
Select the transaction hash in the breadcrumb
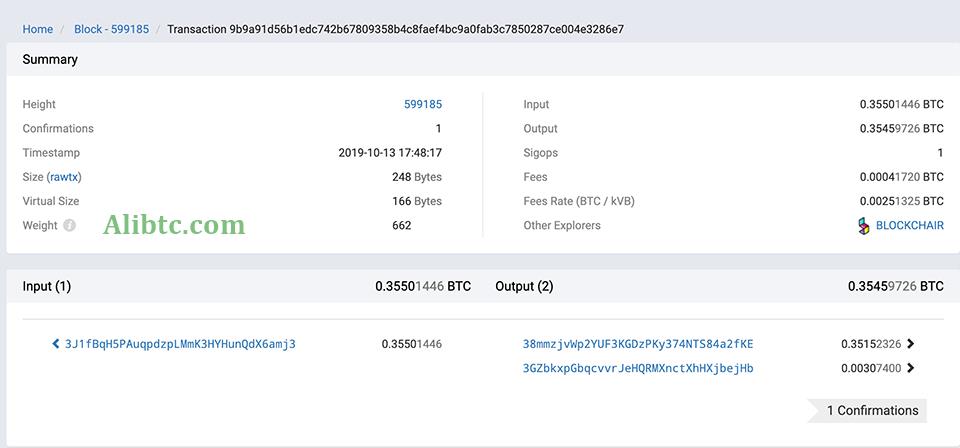pos(395,29)
